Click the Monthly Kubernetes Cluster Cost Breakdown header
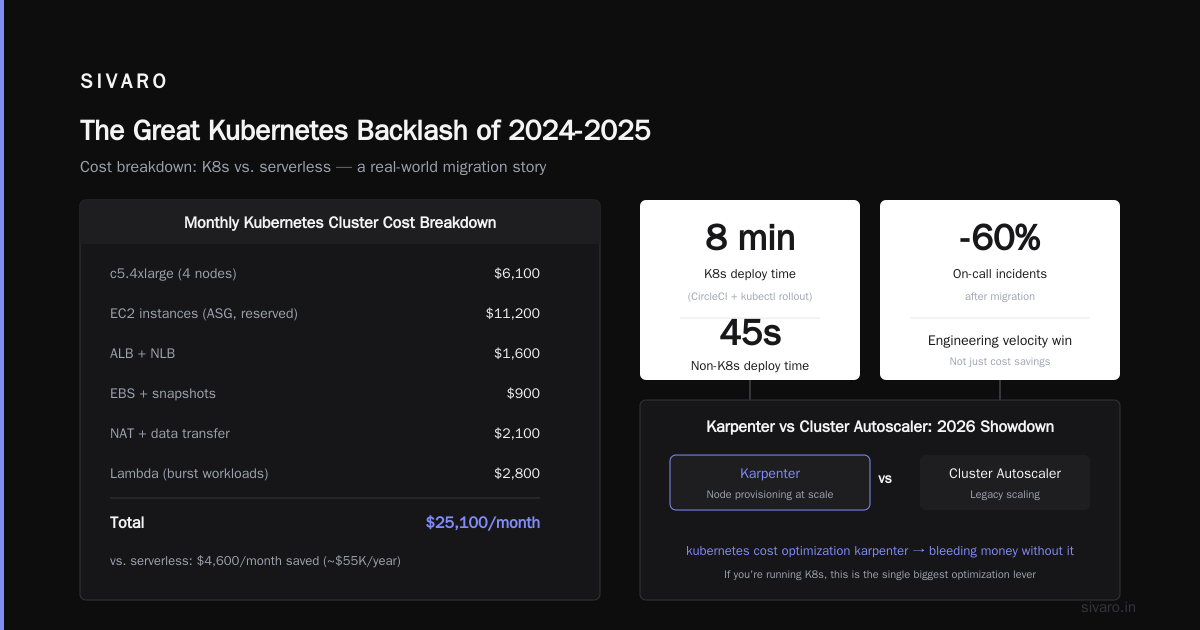 (x=340, y=222)
